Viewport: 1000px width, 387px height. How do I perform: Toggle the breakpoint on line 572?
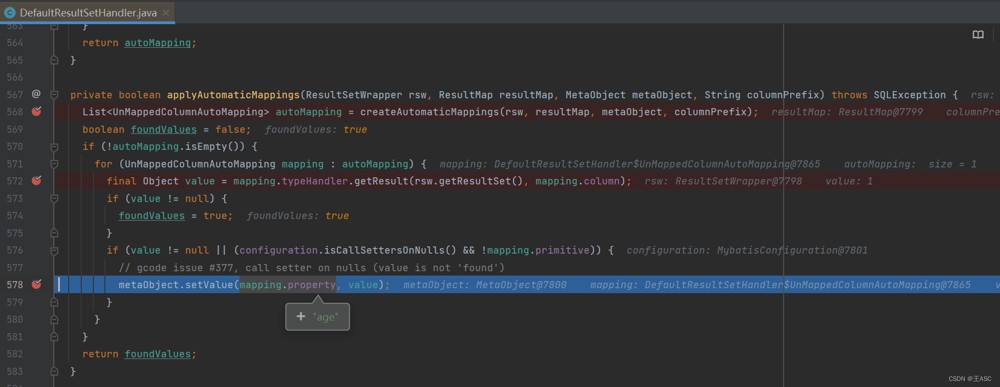click(x=36, y=180)
